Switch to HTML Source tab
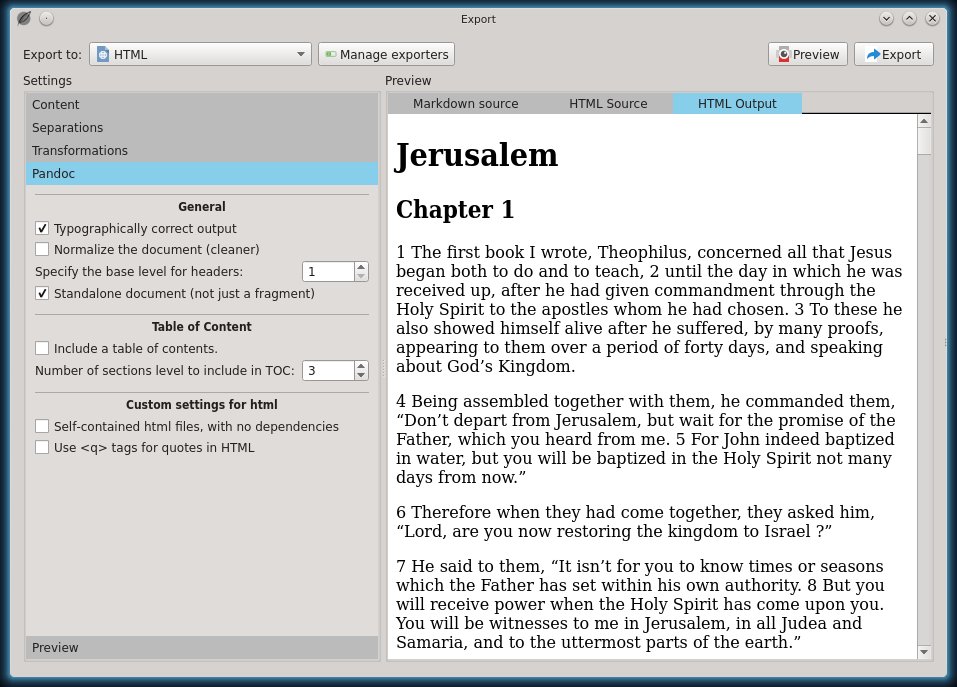 tap(608, 104)
